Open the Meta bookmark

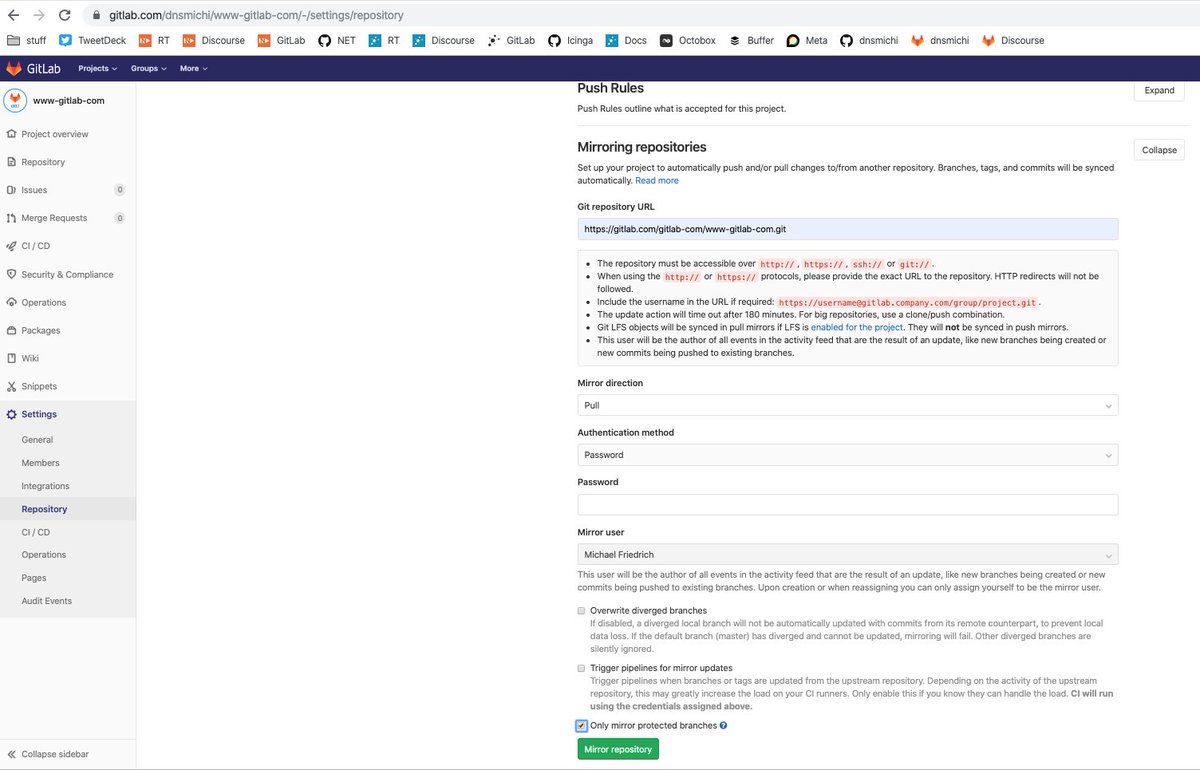pyautogui.click(x=807, y=41)
